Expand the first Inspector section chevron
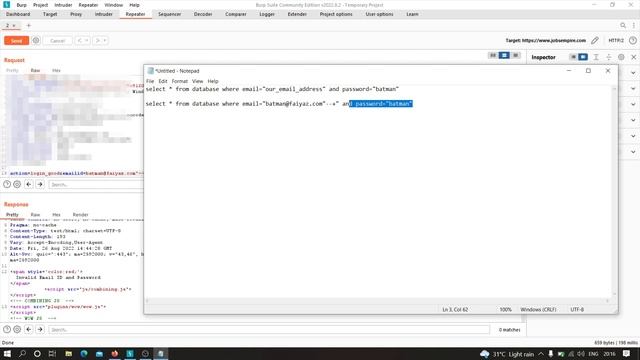The image size is (640, 360). [x=633, y=73]
